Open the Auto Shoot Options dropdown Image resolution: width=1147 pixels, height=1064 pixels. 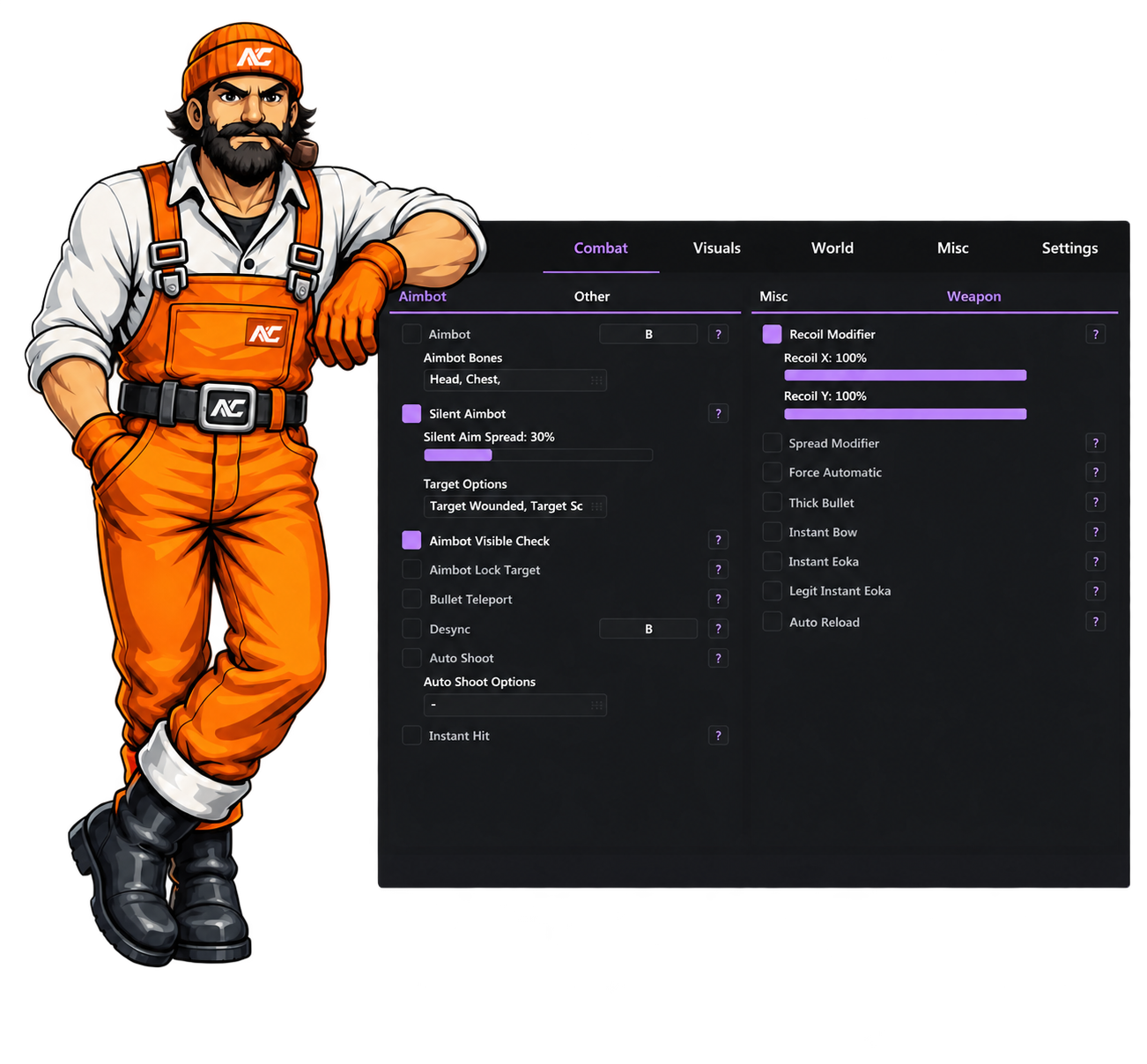coord(515,705)
